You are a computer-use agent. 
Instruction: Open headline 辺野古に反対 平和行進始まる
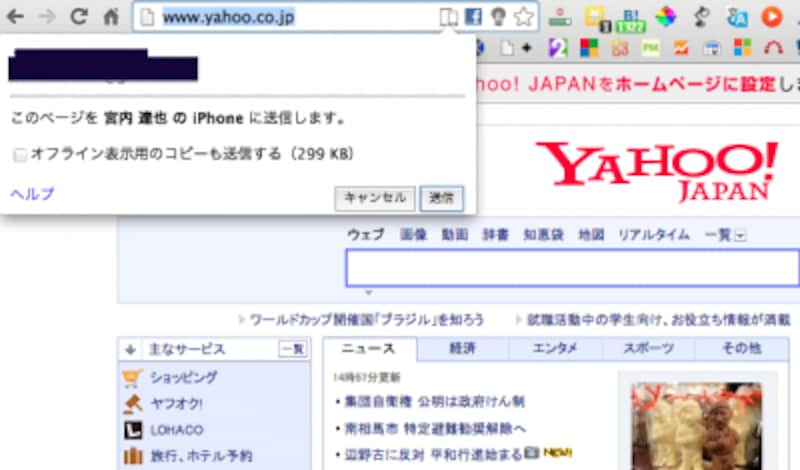point(434,454)
